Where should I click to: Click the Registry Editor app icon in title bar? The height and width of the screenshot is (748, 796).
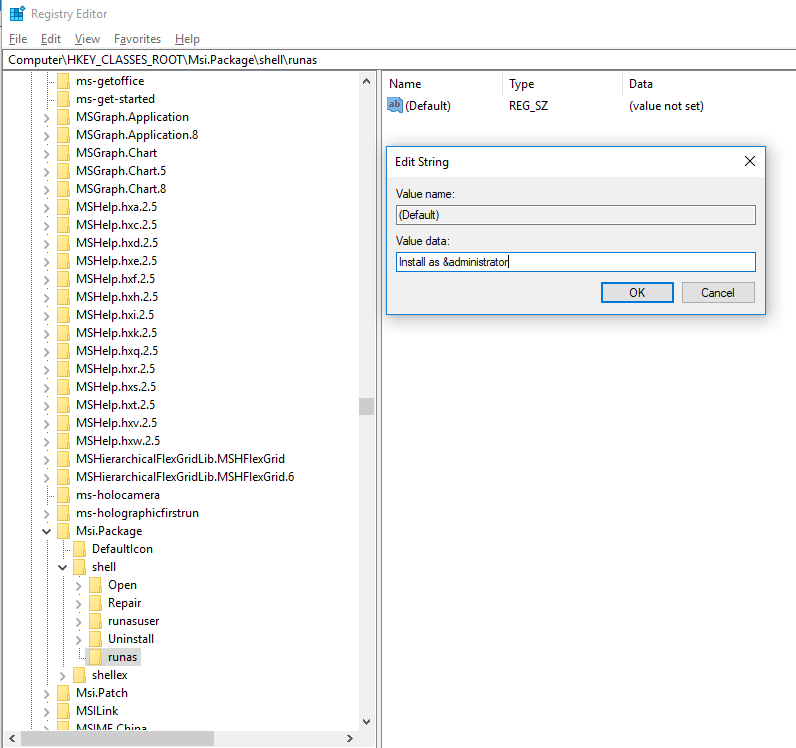click(x=17, y=14)
